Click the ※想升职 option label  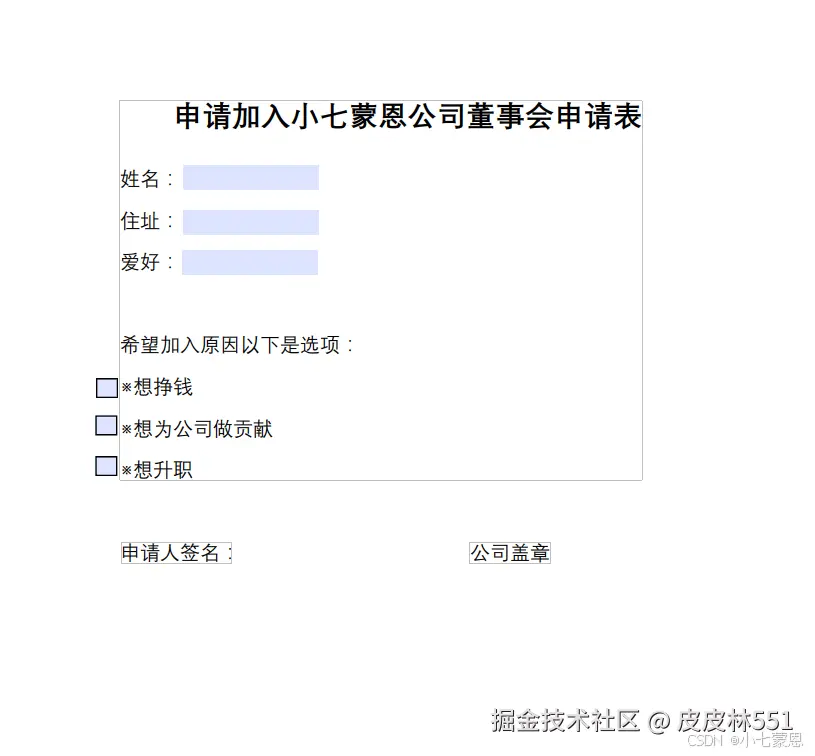[158, 468]
